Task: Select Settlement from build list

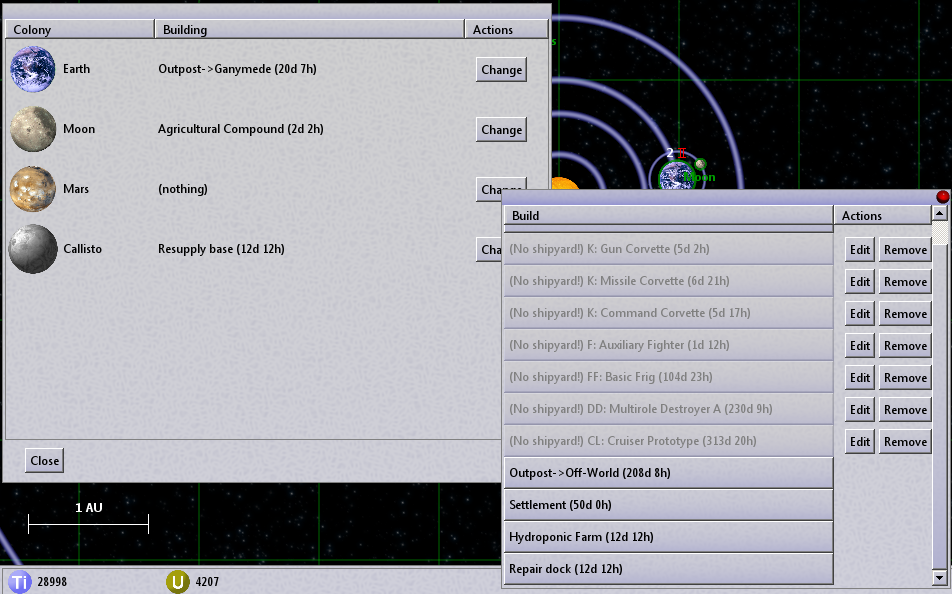Action: click(668, 505)
